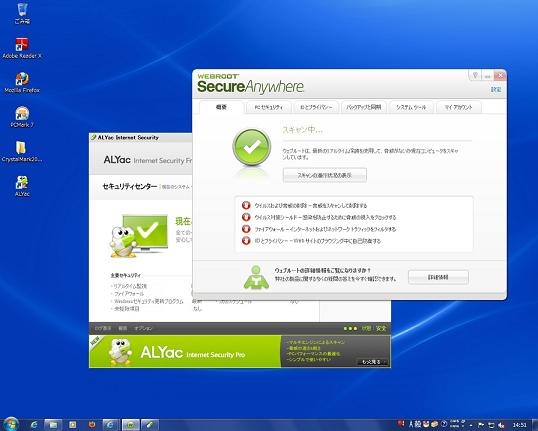
Task: Click the green Webroot person icon
Action: [x=256, y=277]
